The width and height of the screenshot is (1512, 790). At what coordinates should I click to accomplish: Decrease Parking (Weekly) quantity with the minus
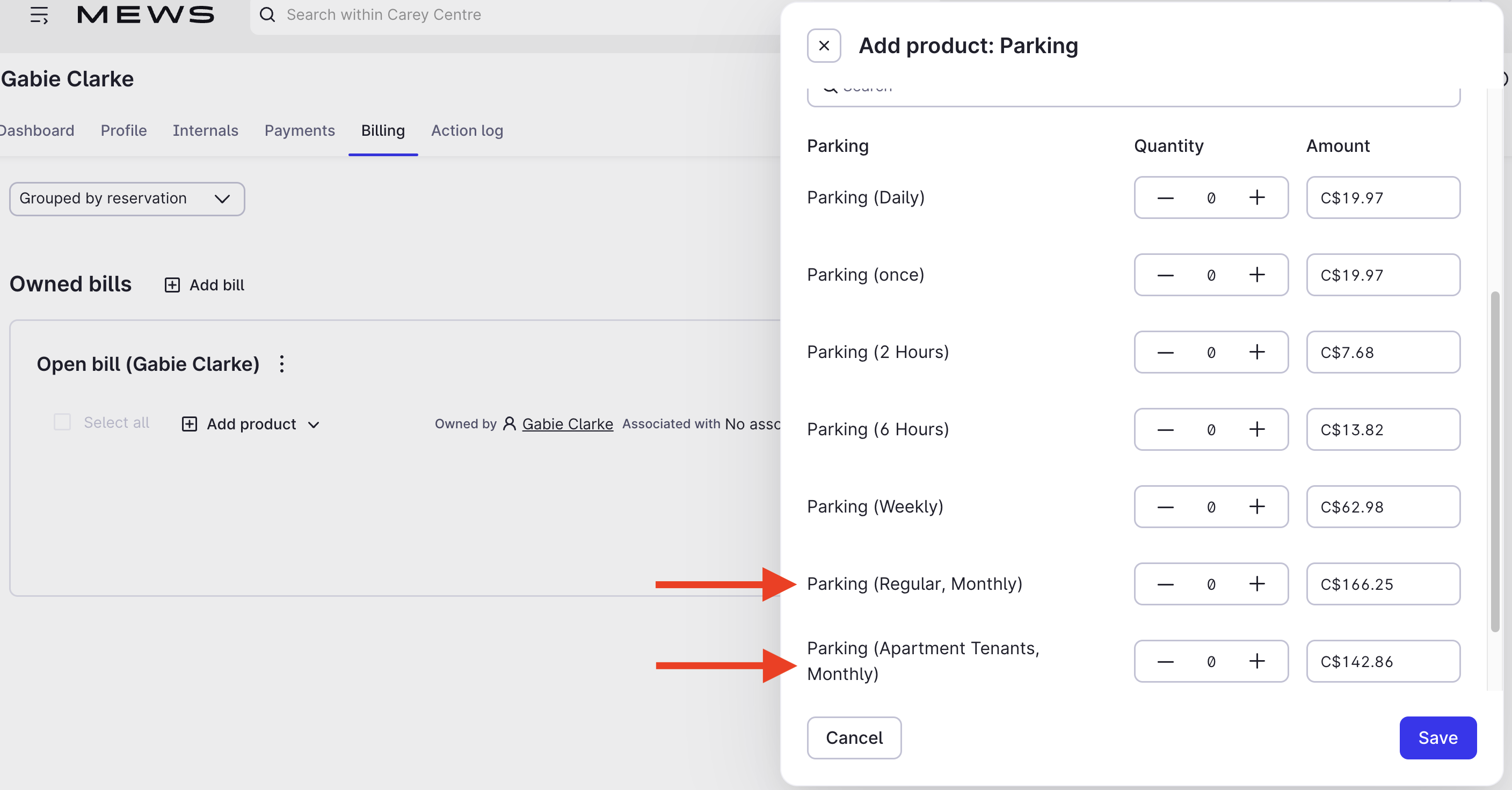pyautogui.click(x=1165, y=507)
